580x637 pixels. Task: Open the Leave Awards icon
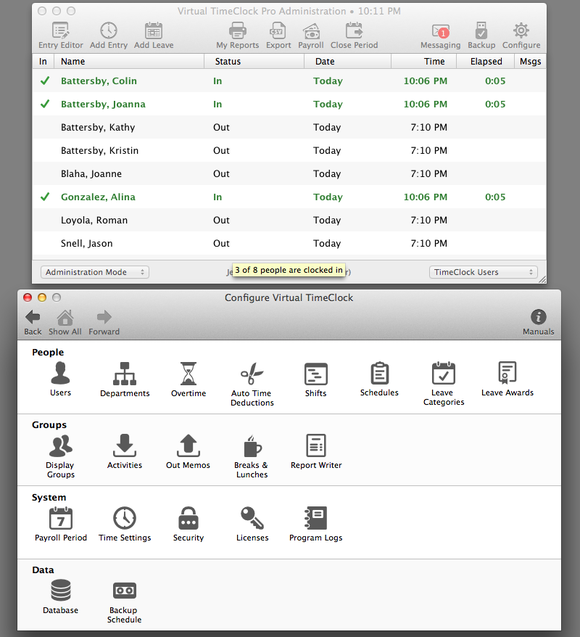click(507, 373)
